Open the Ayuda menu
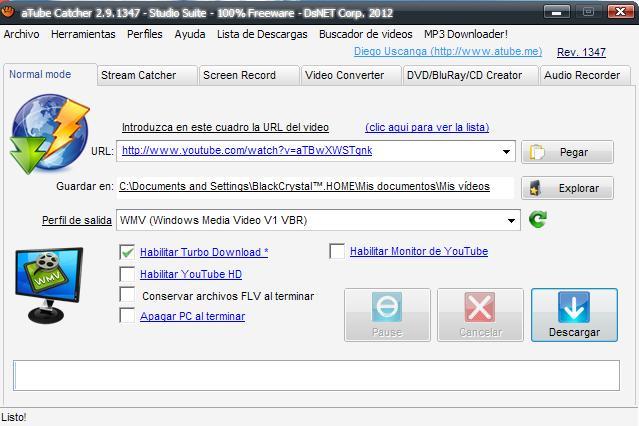The image size is (639, 426). (190, 34)
